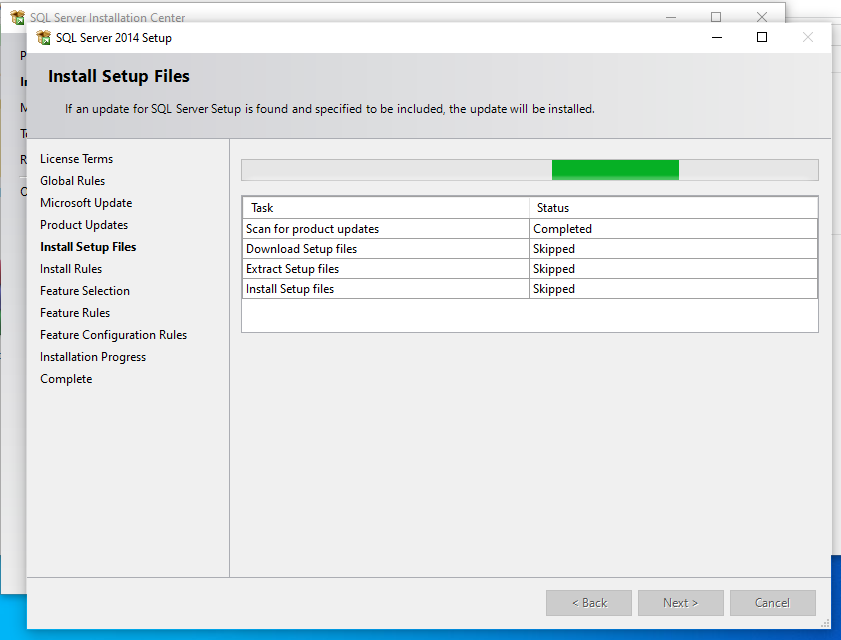Maximize the SQL Server 2014 Setup window
Image resolution: width=841 pixels, height=640 pixels.
pos(762,38)
